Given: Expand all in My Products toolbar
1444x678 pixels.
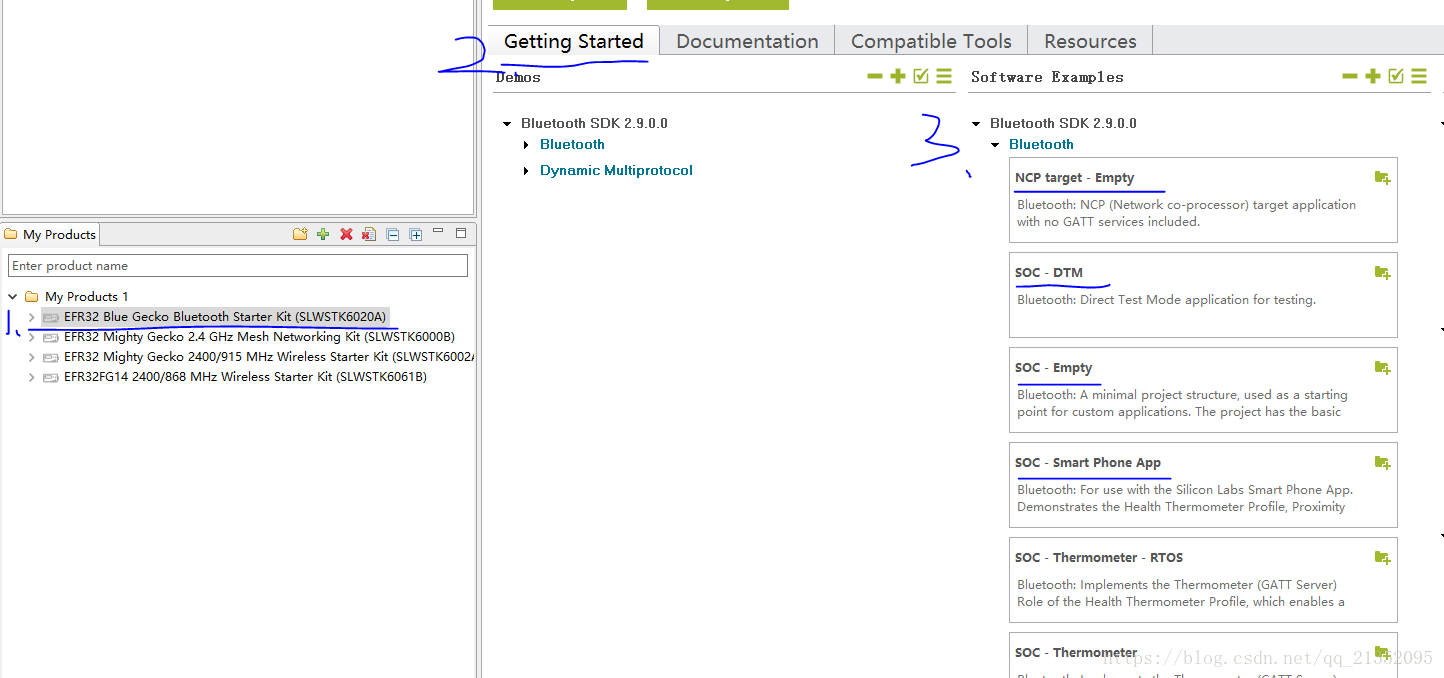Looking at the screenshot, I should pos(416,234).
